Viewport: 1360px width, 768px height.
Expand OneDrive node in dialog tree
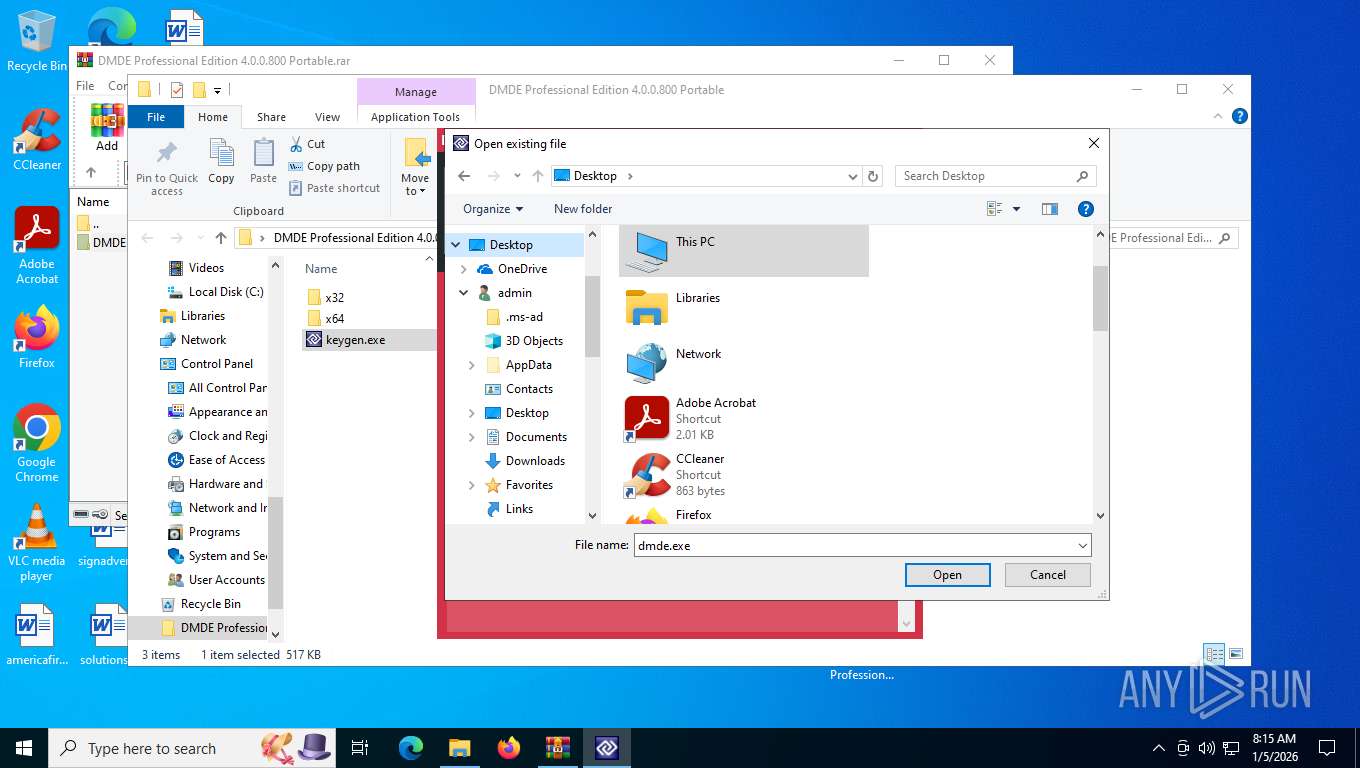point(464,269)
